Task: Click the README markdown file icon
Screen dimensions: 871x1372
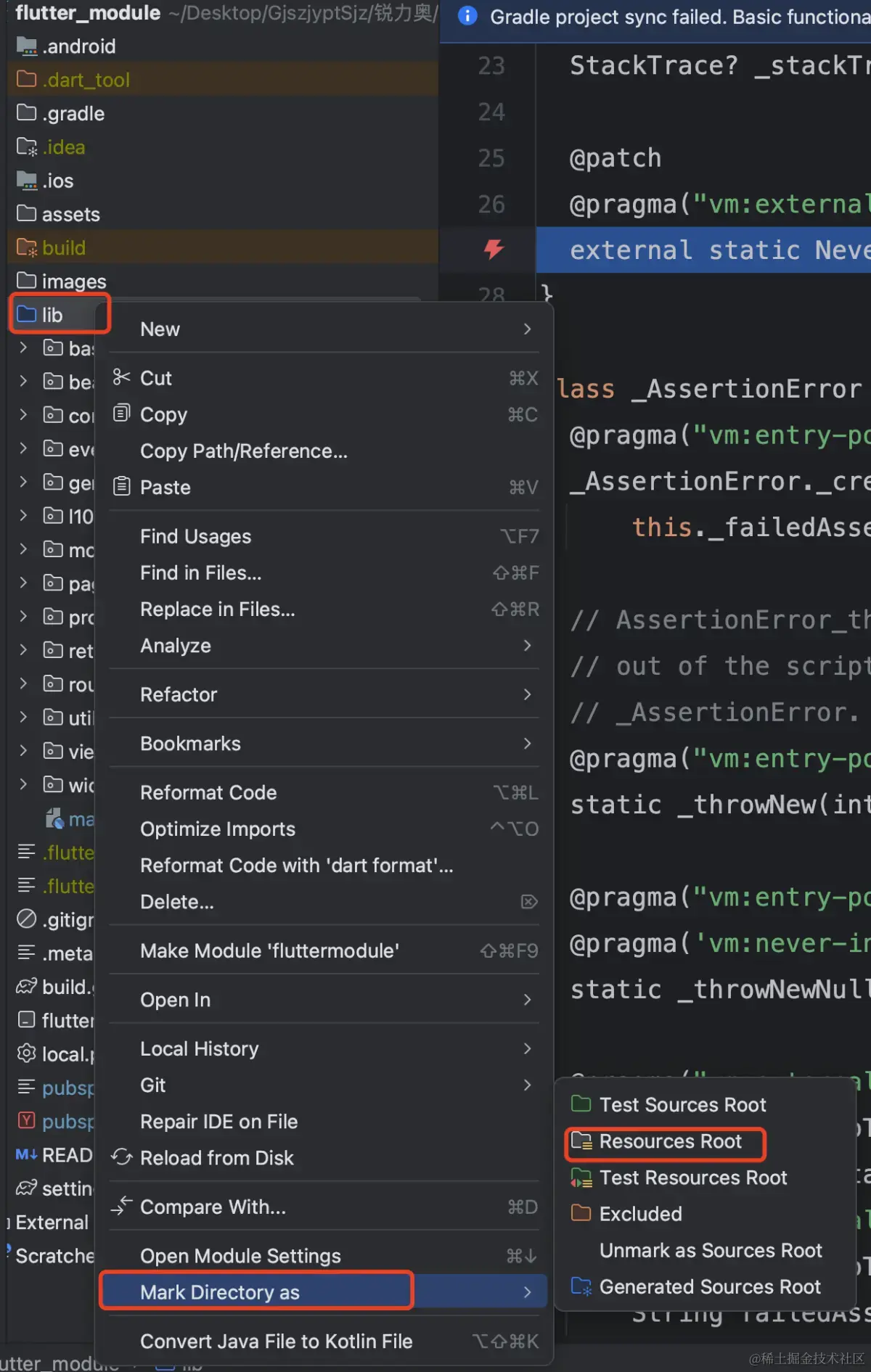Action: pyautogui.click(x=26, y=1154)
